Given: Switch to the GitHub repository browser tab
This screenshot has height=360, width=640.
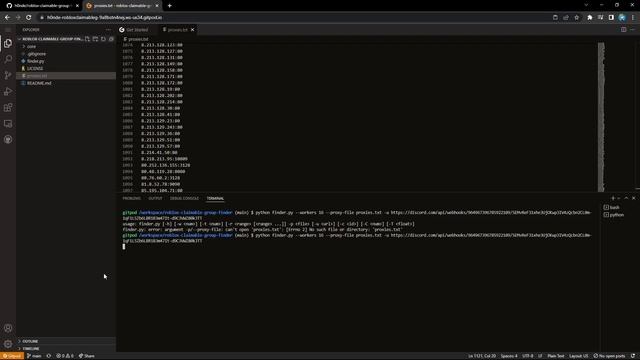Looking at the screenshot, I should point(42,6).
